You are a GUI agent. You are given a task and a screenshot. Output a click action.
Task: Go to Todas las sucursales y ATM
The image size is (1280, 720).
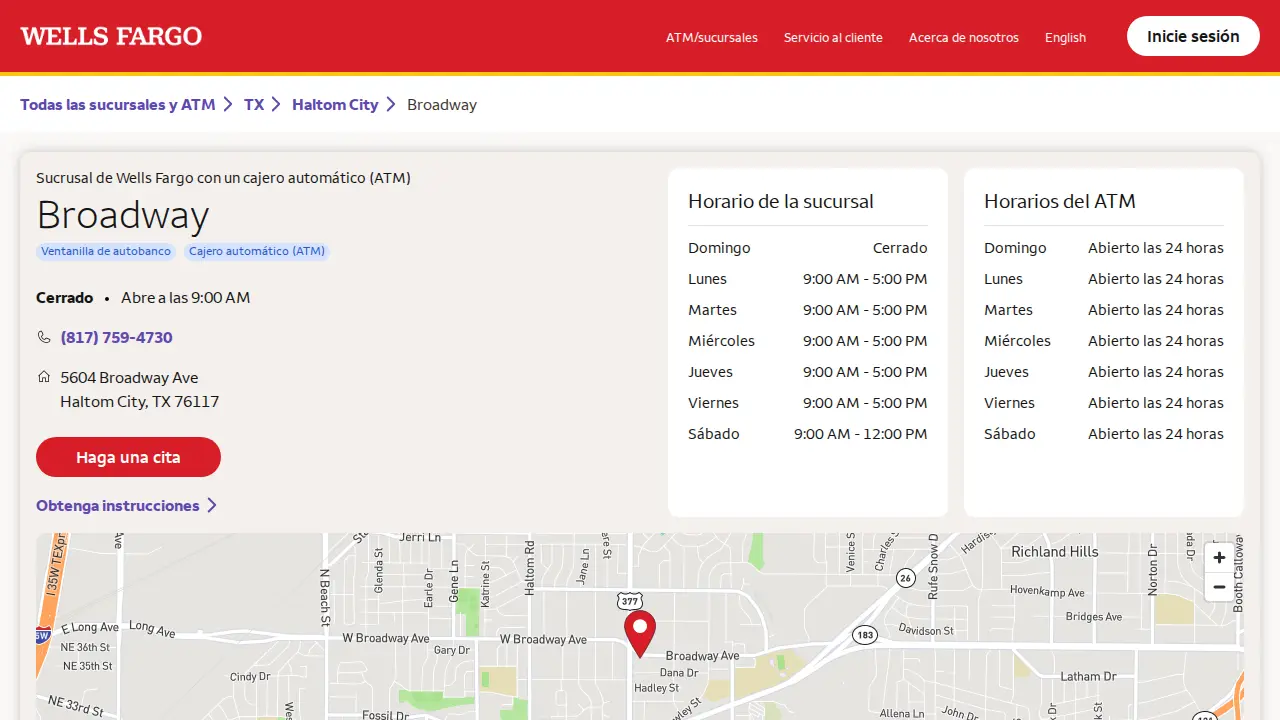(118, 104)
